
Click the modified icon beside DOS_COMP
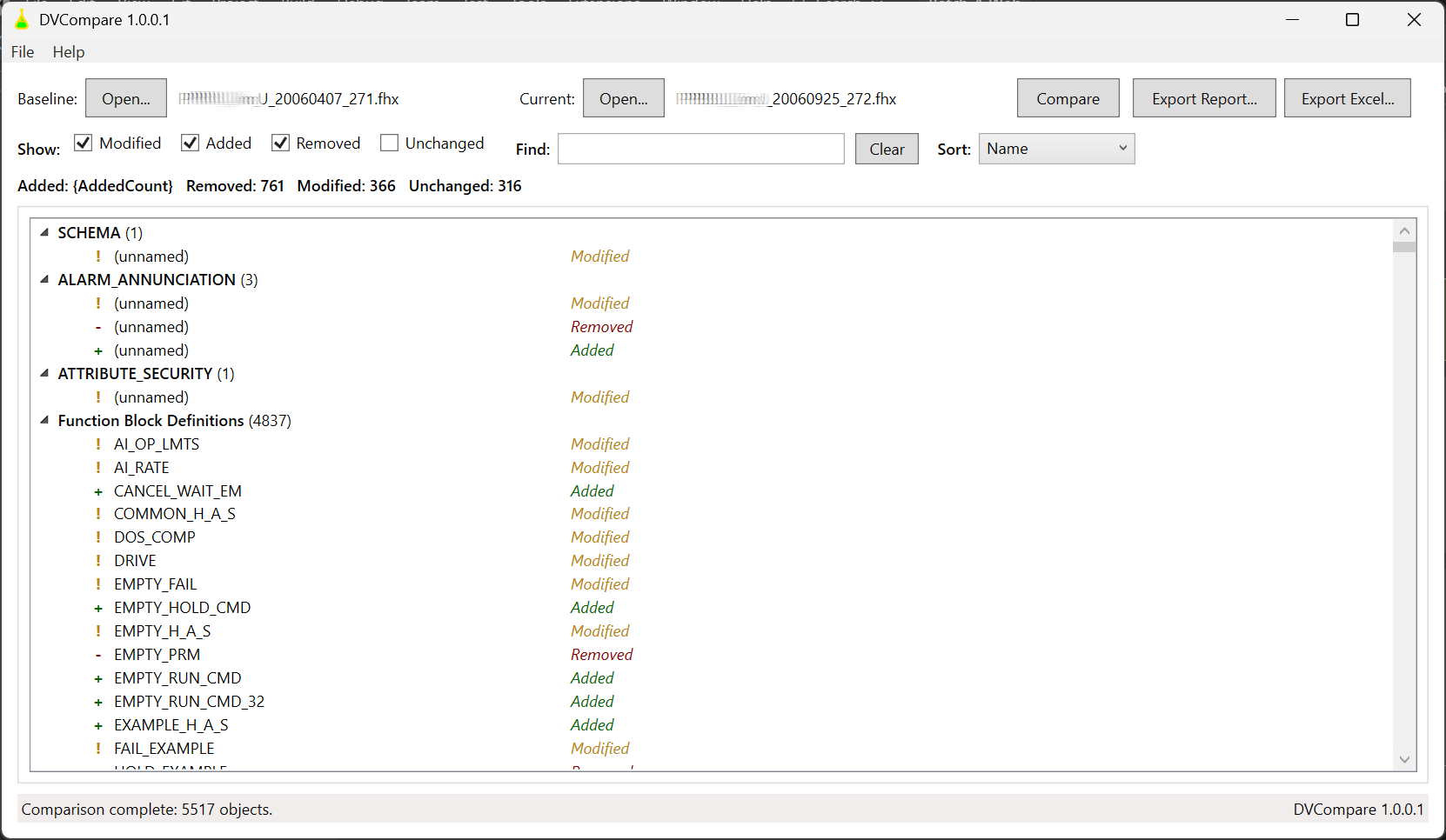pos(98,538)
